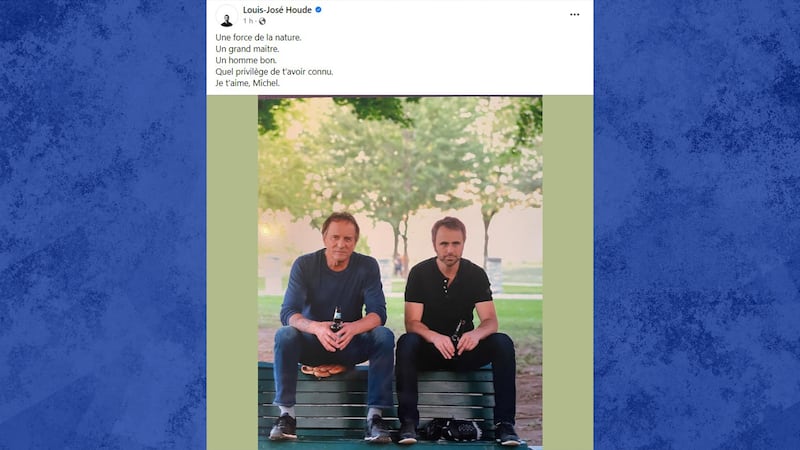The width and height of the screenshot is (800, 450).
Task: Click the text line 'Un grand maître.'
Action: click(x=247, y=49)
